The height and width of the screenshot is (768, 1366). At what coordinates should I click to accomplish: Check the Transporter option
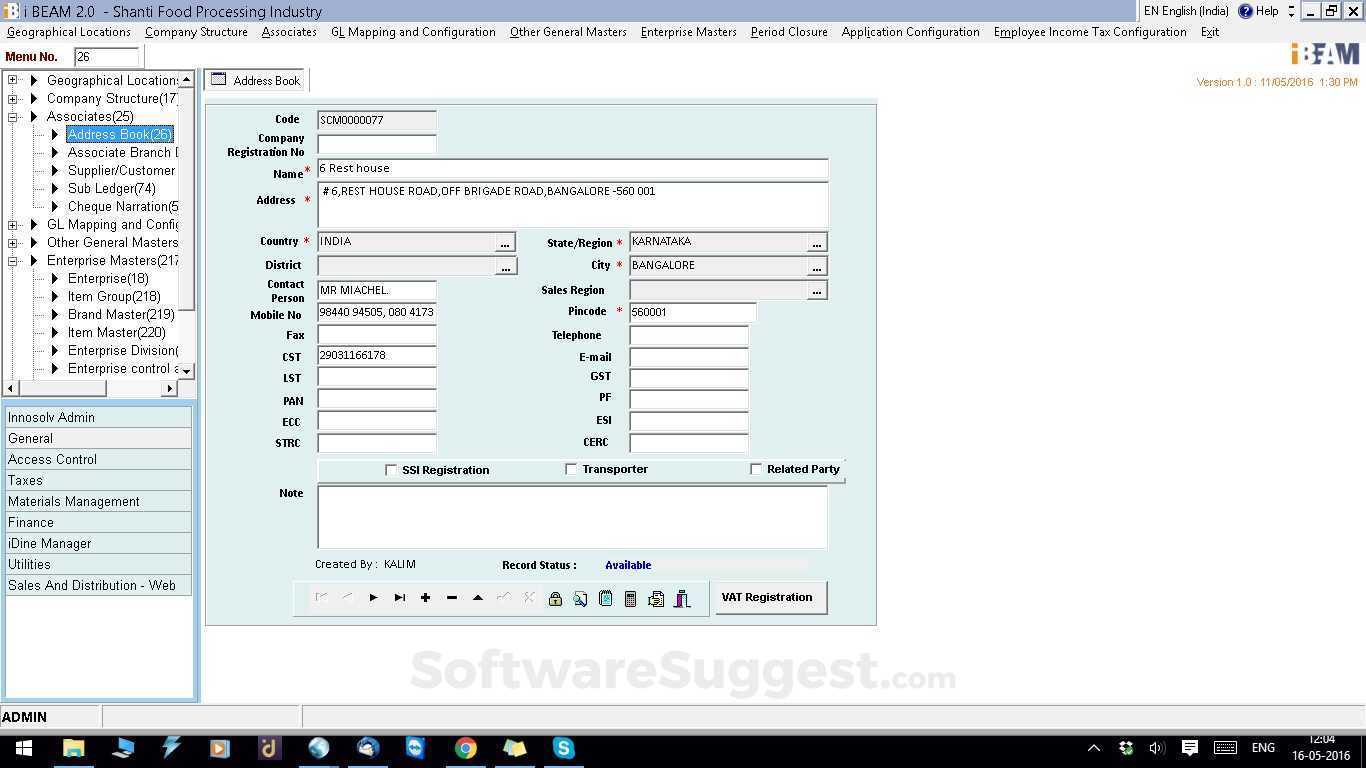[571, 469]
